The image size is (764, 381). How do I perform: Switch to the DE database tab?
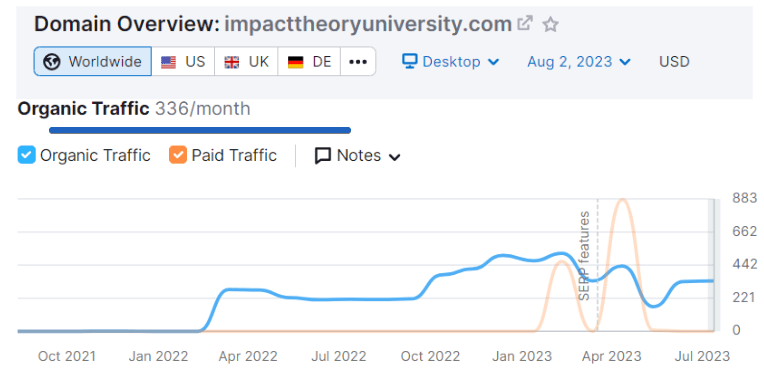[309, 61]
